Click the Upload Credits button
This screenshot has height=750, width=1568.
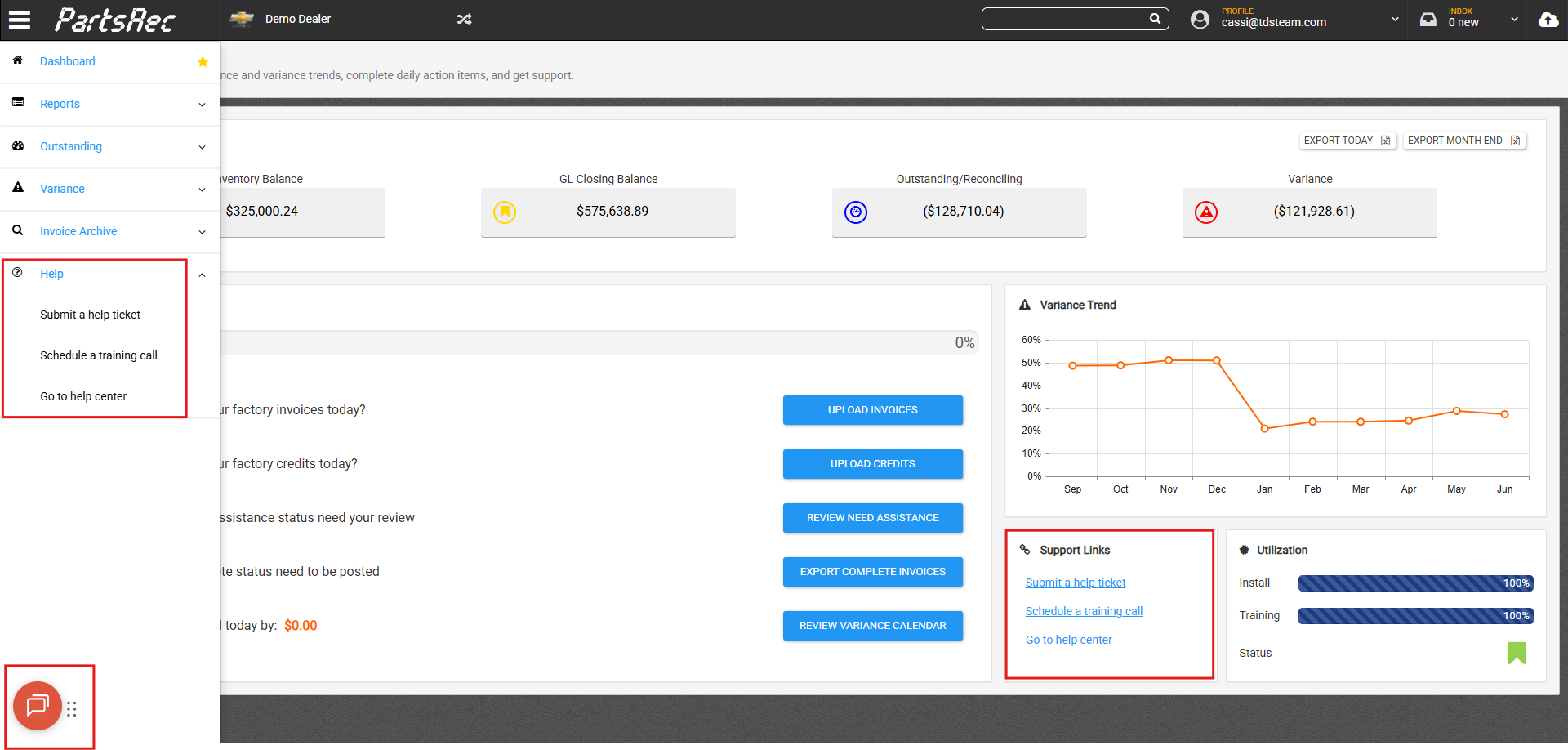tap(873, 464)
